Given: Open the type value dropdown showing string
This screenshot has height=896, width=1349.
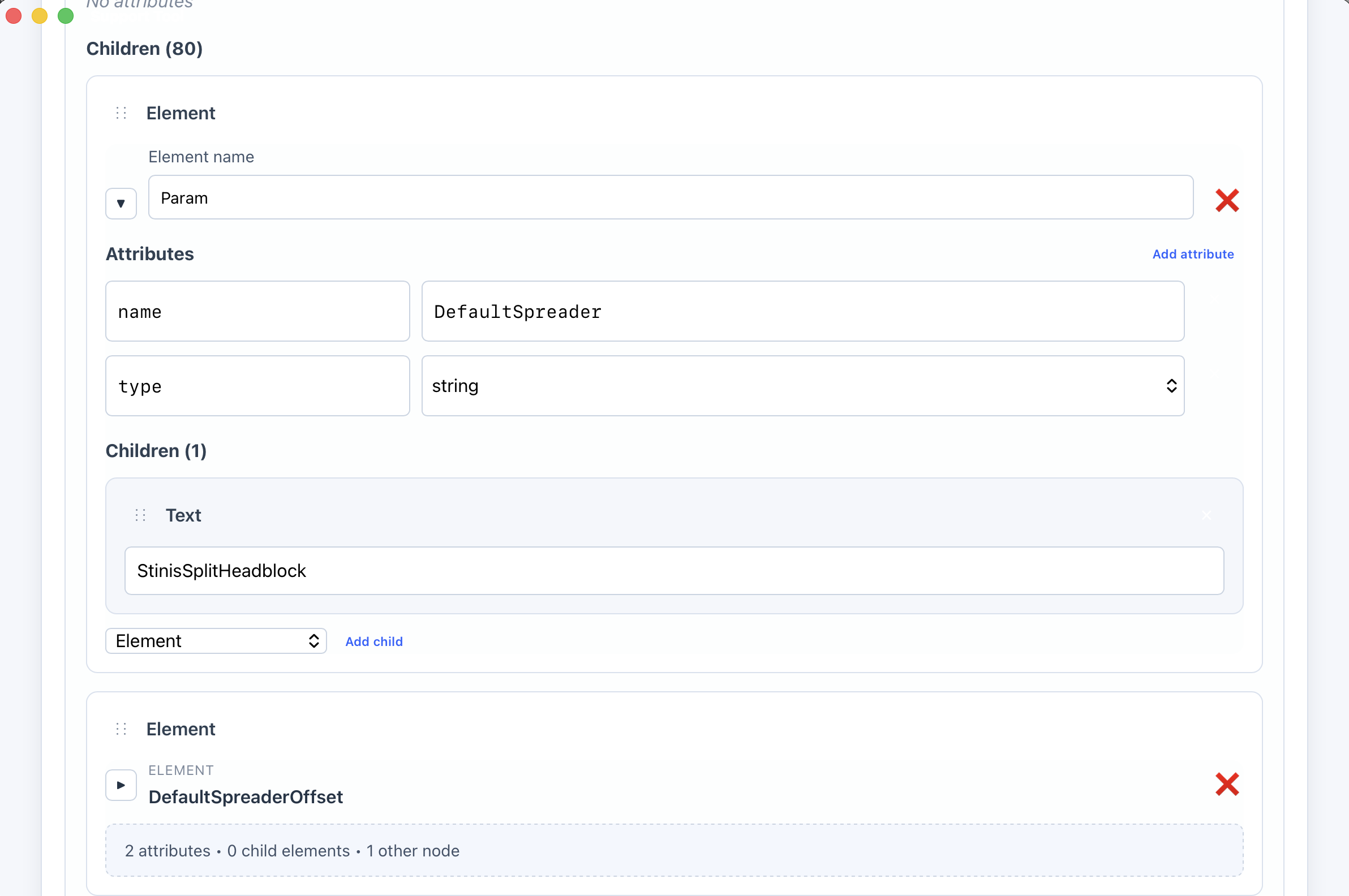Looking at the screenshot, I should tap(802, 386).
